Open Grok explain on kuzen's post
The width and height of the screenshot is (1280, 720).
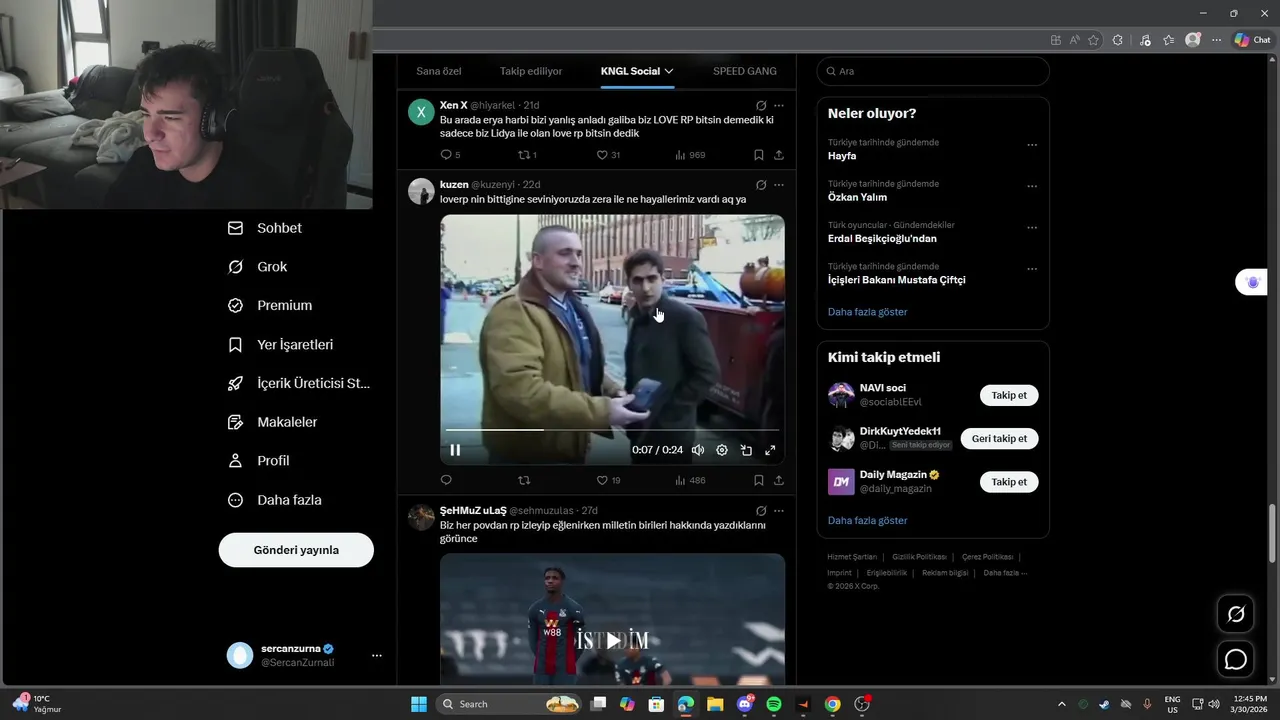(761, 185)
